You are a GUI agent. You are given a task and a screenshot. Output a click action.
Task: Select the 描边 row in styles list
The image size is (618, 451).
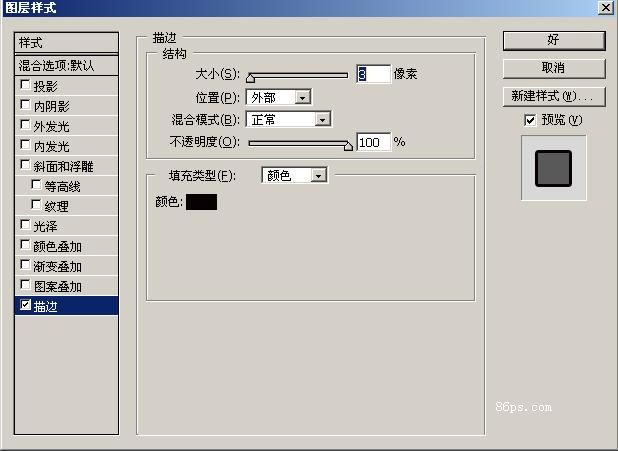coord(66,306)
